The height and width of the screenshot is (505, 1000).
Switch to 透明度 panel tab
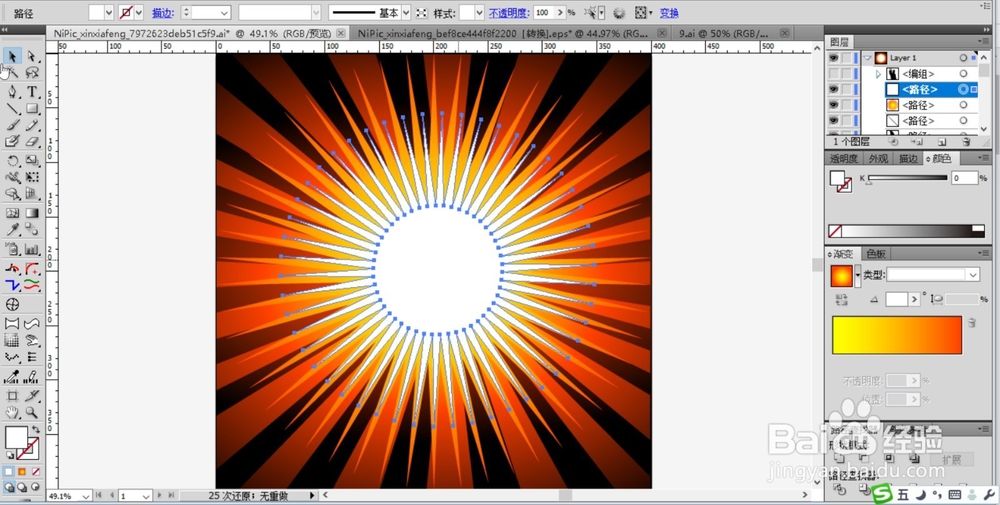pos(844,159)
